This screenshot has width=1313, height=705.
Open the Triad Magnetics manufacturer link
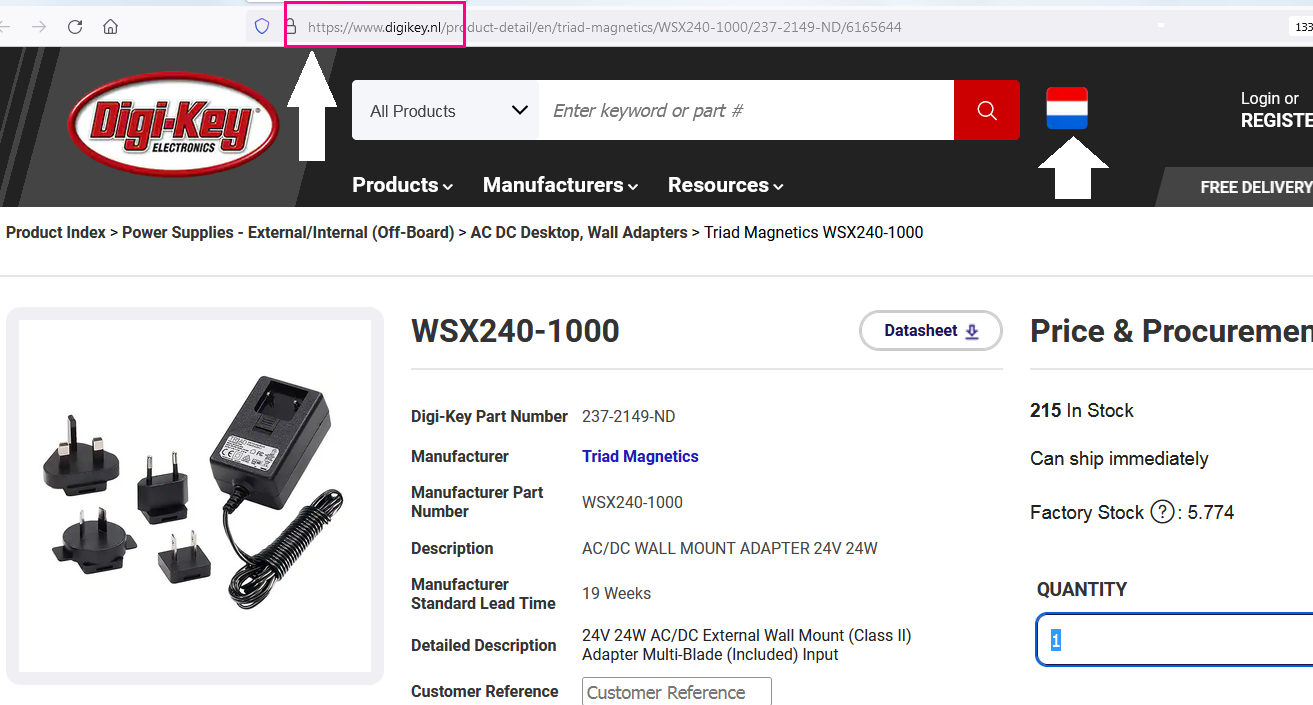click(x=640, y=456)
